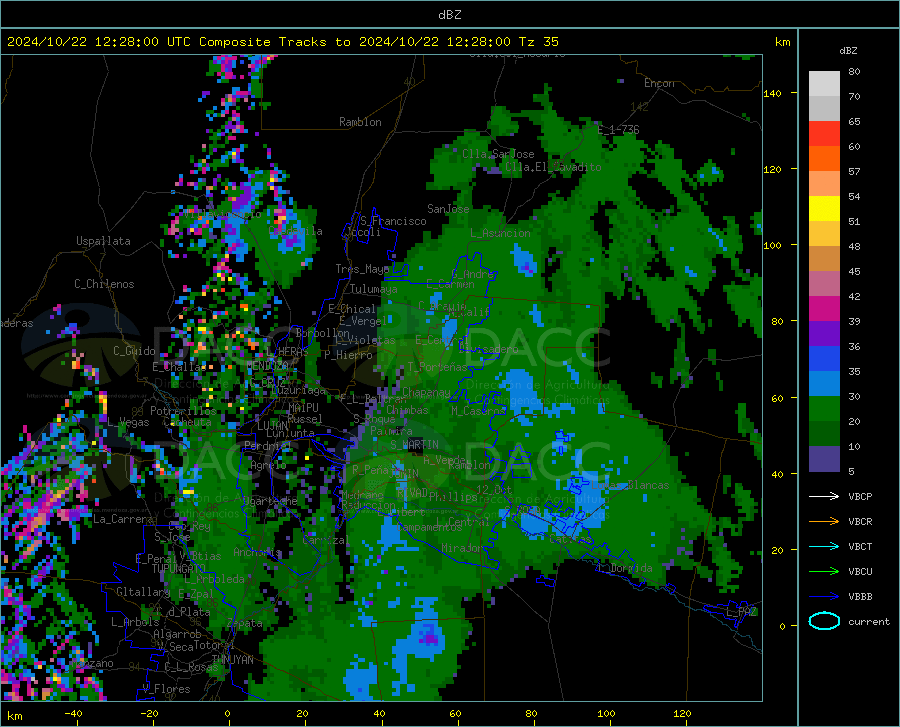Click the 'S_Francisco' map label
The width and height of the screenshot is (900, 727).
[393, 221]
